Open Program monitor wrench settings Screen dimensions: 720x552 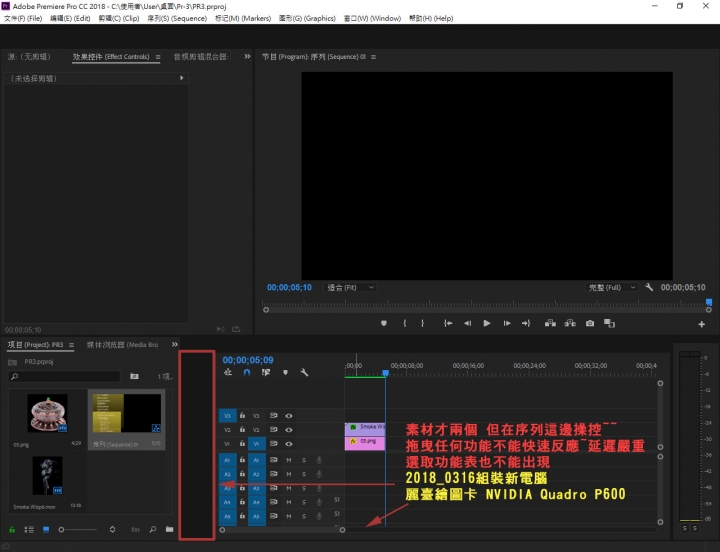[x=649, y=287]
